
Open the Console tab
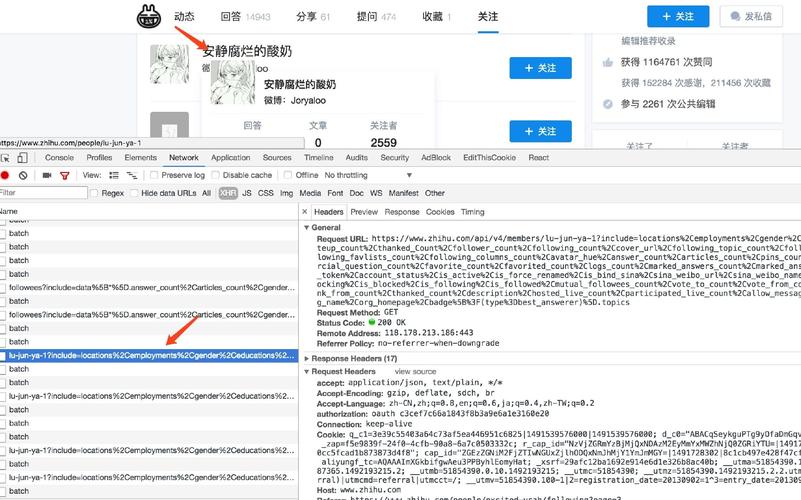59,158
